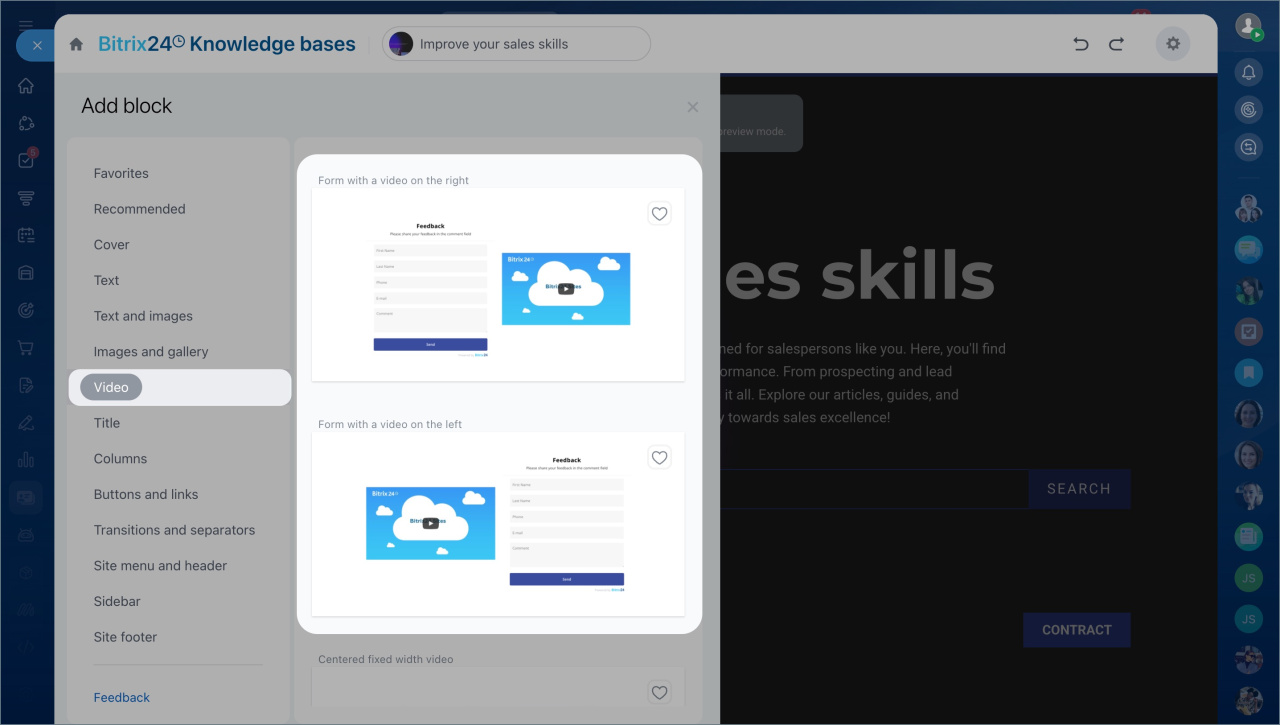1280x725 pixels.
Task: Click the Feedback link
Action: (122, 698)
